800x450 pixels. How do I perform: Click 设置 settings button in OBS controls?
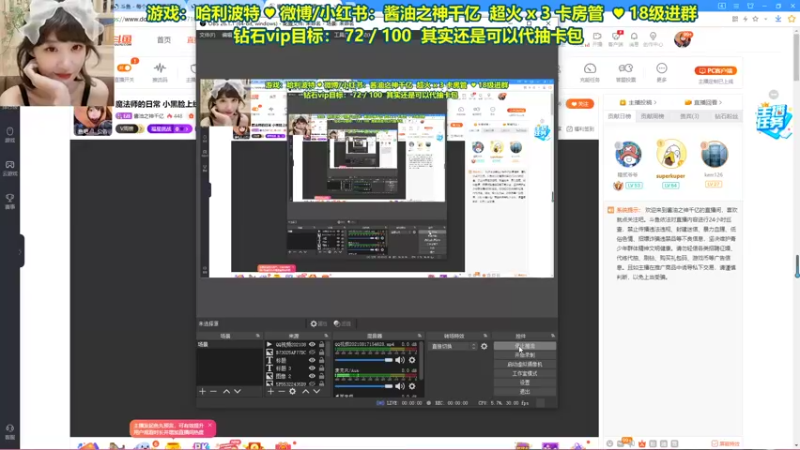pyautogui.click(x=524, y=383)
